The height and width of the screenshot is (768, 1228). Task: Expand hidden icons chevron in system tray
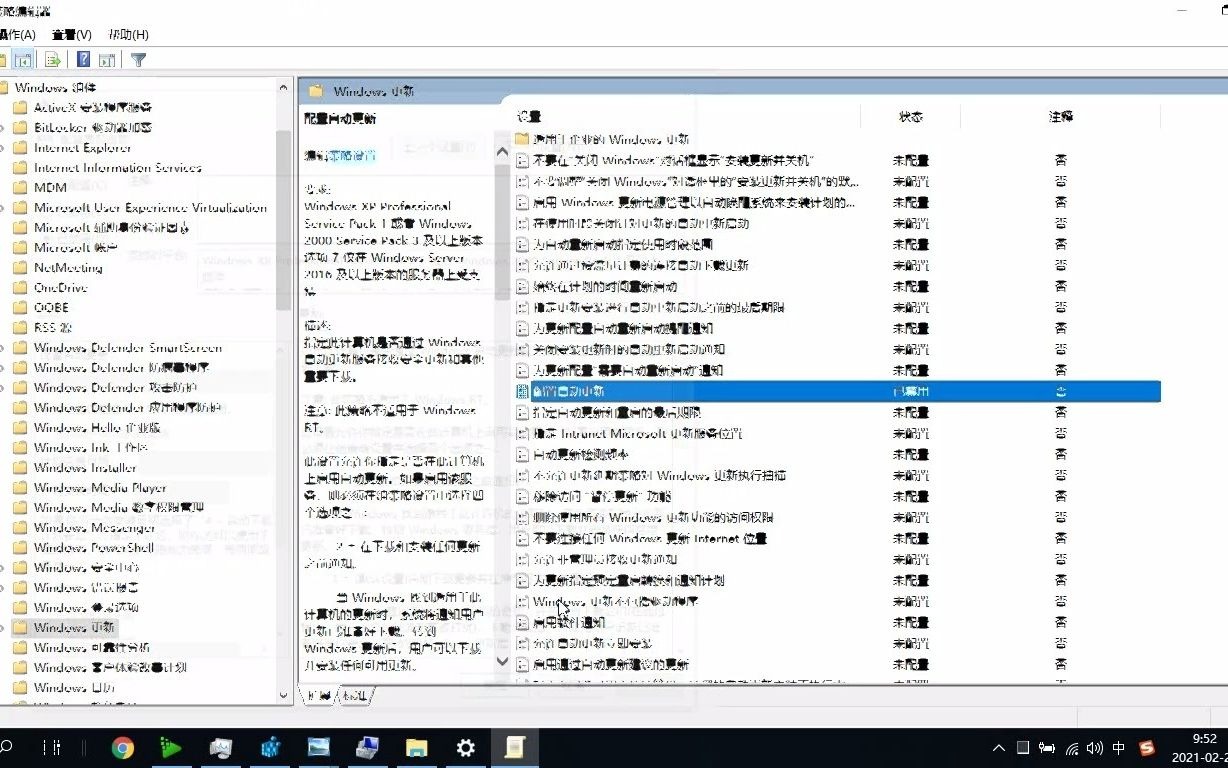(x=999, y=747)
